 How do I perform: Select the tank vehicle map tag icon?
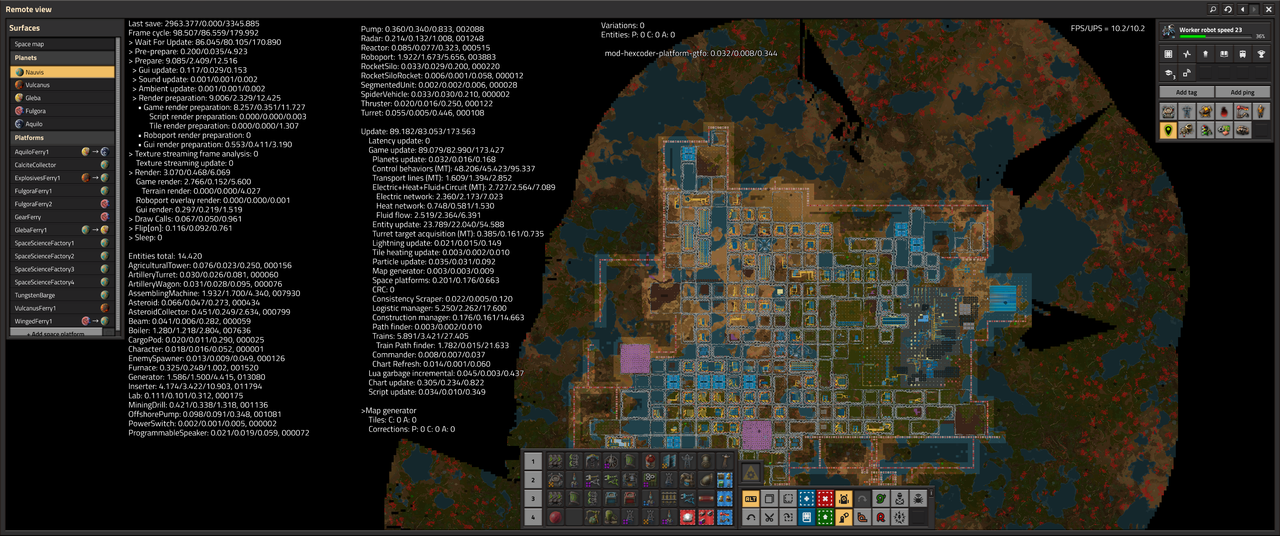(1242, 130)
